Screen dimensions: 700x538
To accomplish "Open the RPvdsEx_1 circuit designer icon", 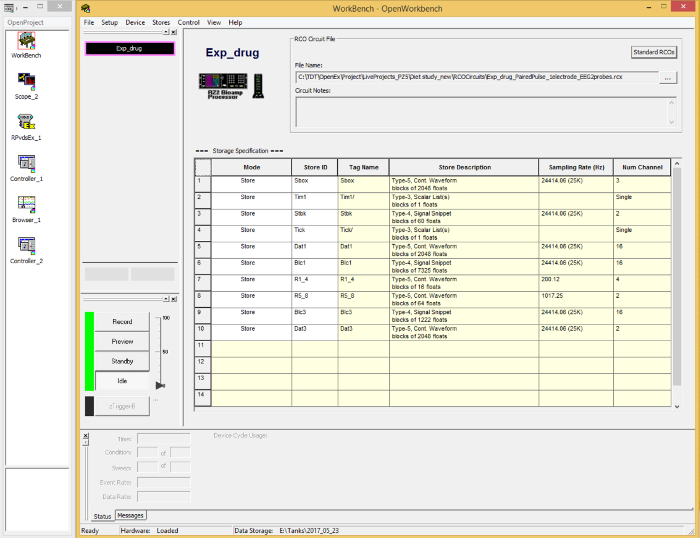I will pos(27,125).
